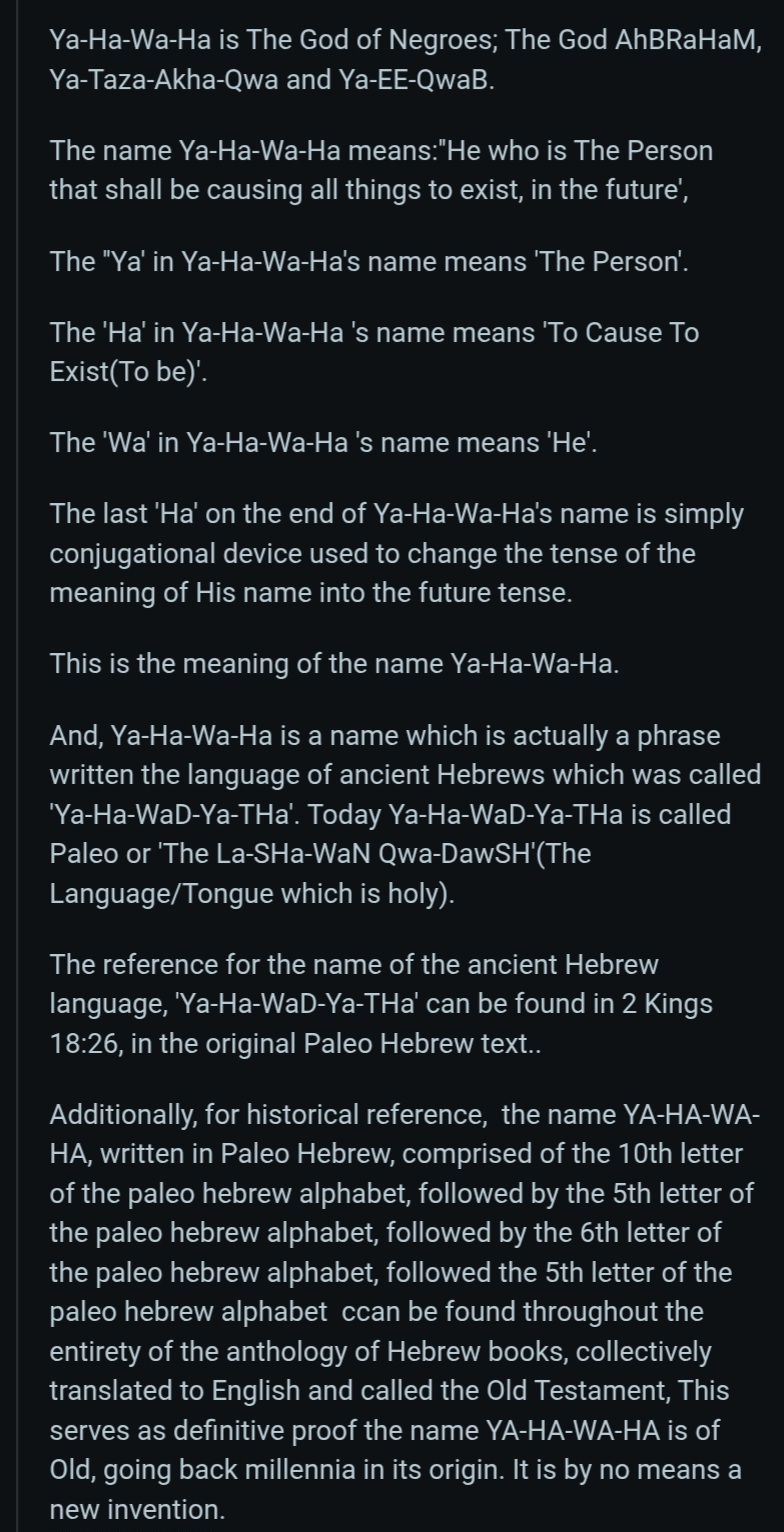Click the opening paragraph about The God AhBRaHaM
784x1532 pixels.
click(x=405, y=59)
